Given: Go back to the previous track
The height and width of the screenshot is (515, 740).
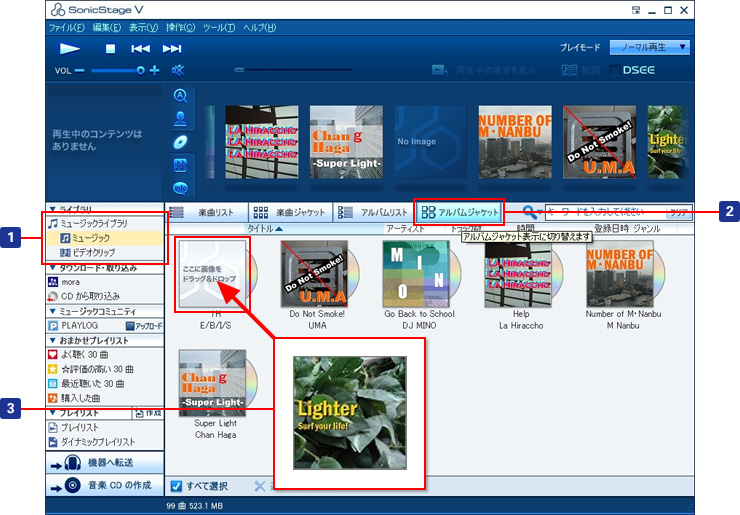Looking at the screenshot, I should [x=141, y=48].
